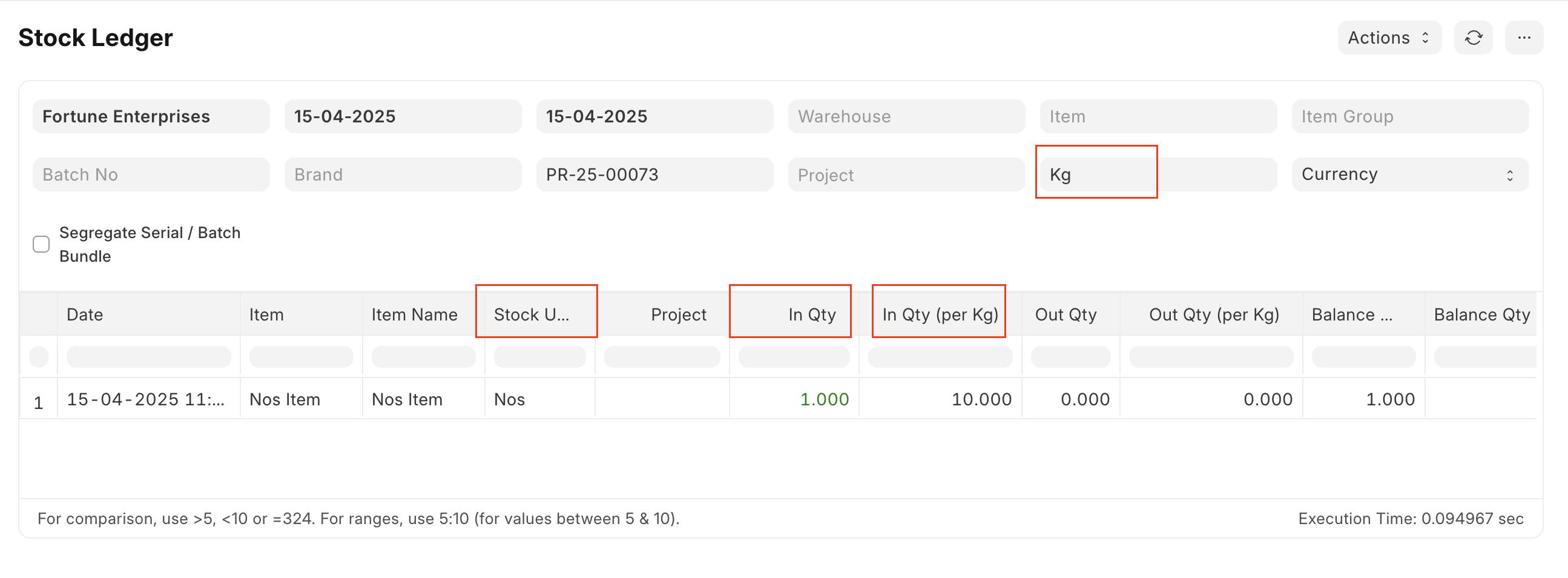Click the green 1.000 In Qty value

click(x=823, y=399)
